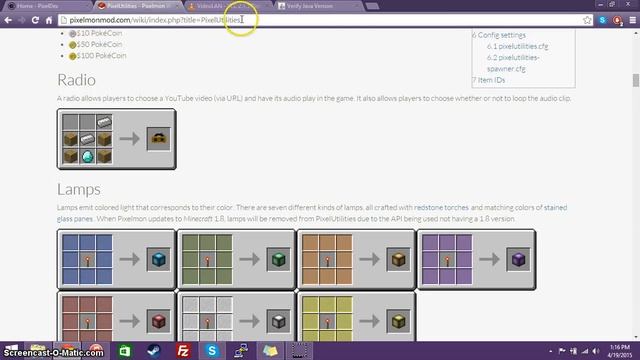The image size is (640, 360).
Task: Open Skype from the taskbar
Action: point(212,351)
